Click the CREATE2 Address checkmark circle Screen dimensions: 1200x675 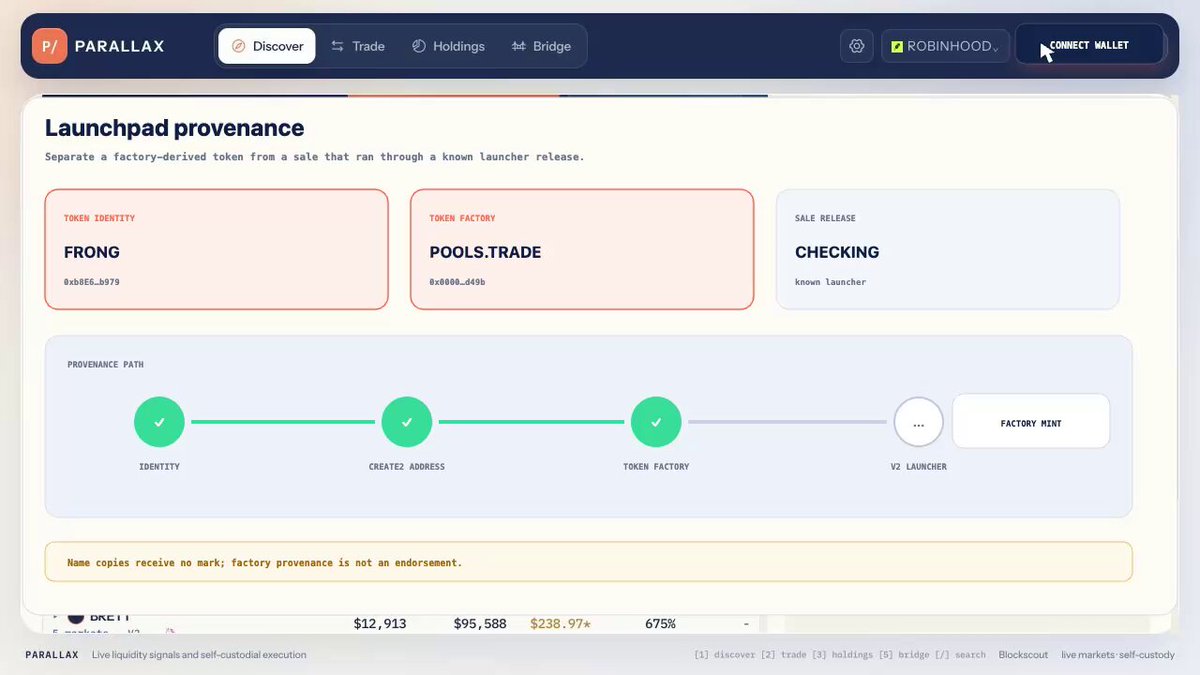tap(407, 422)
